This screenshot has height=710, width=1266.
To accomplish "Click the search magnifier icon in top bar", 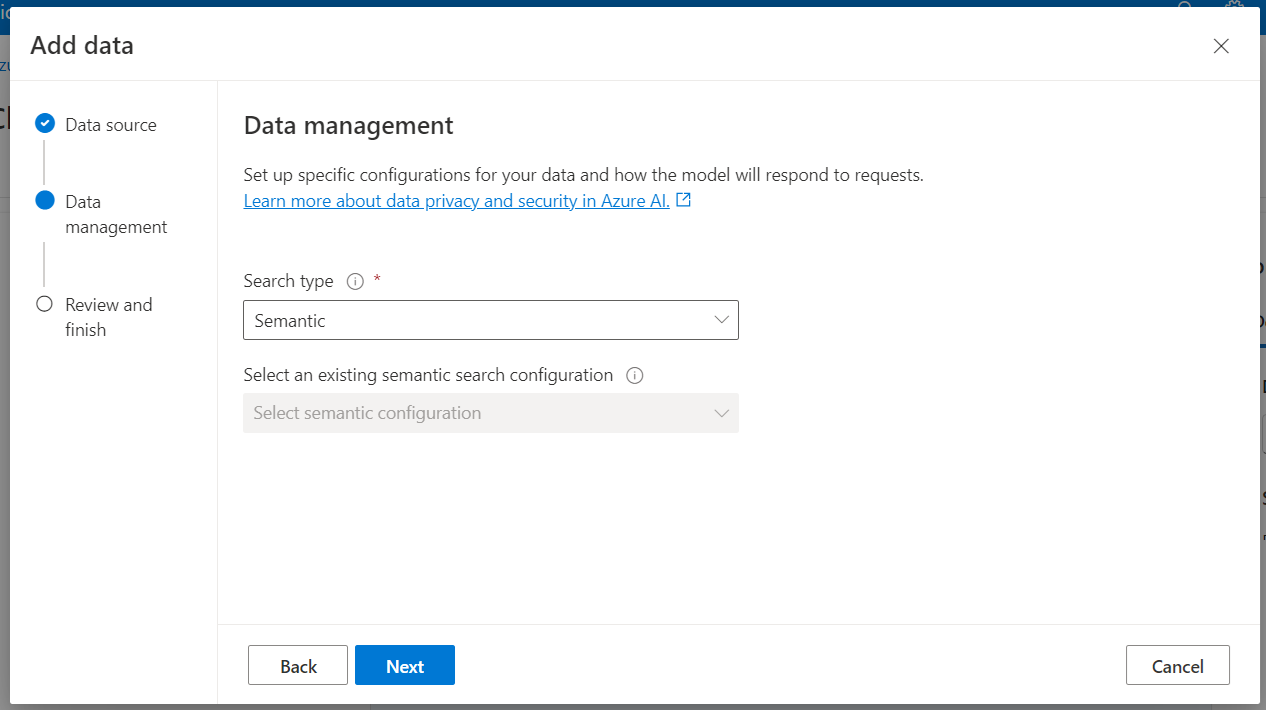I will tap(1186, 5).
